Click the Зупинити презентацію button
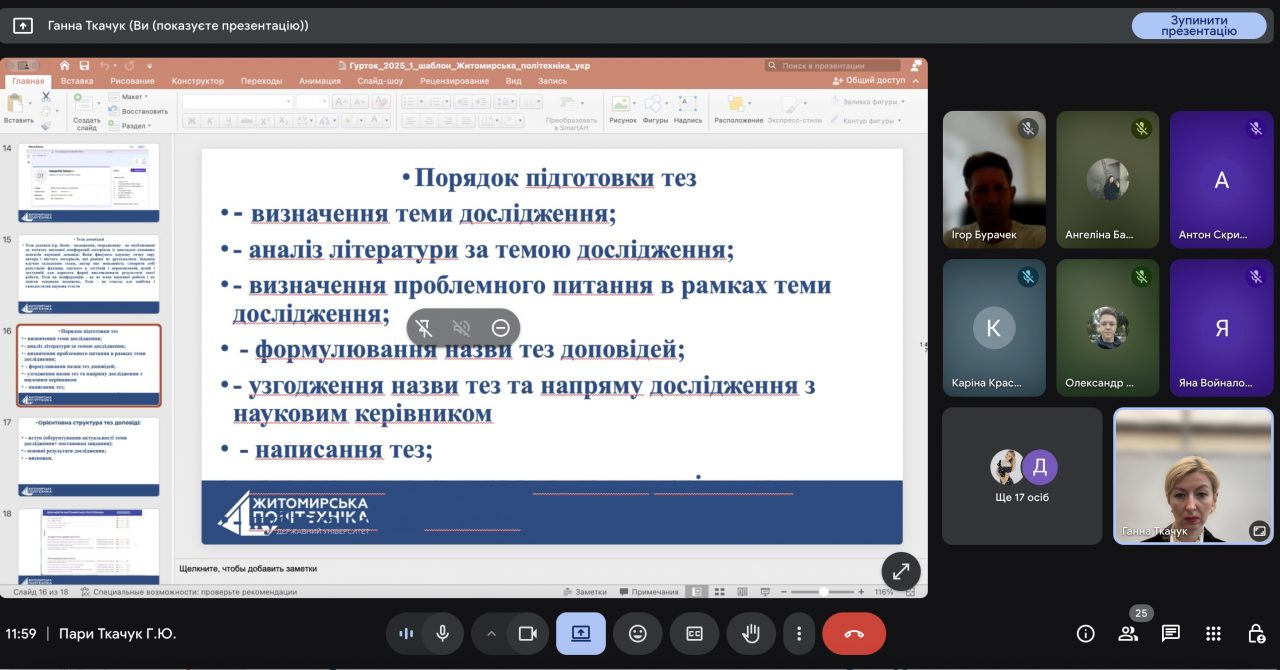This screenshot has height=670, width=1280. [x=1198, y=26]
